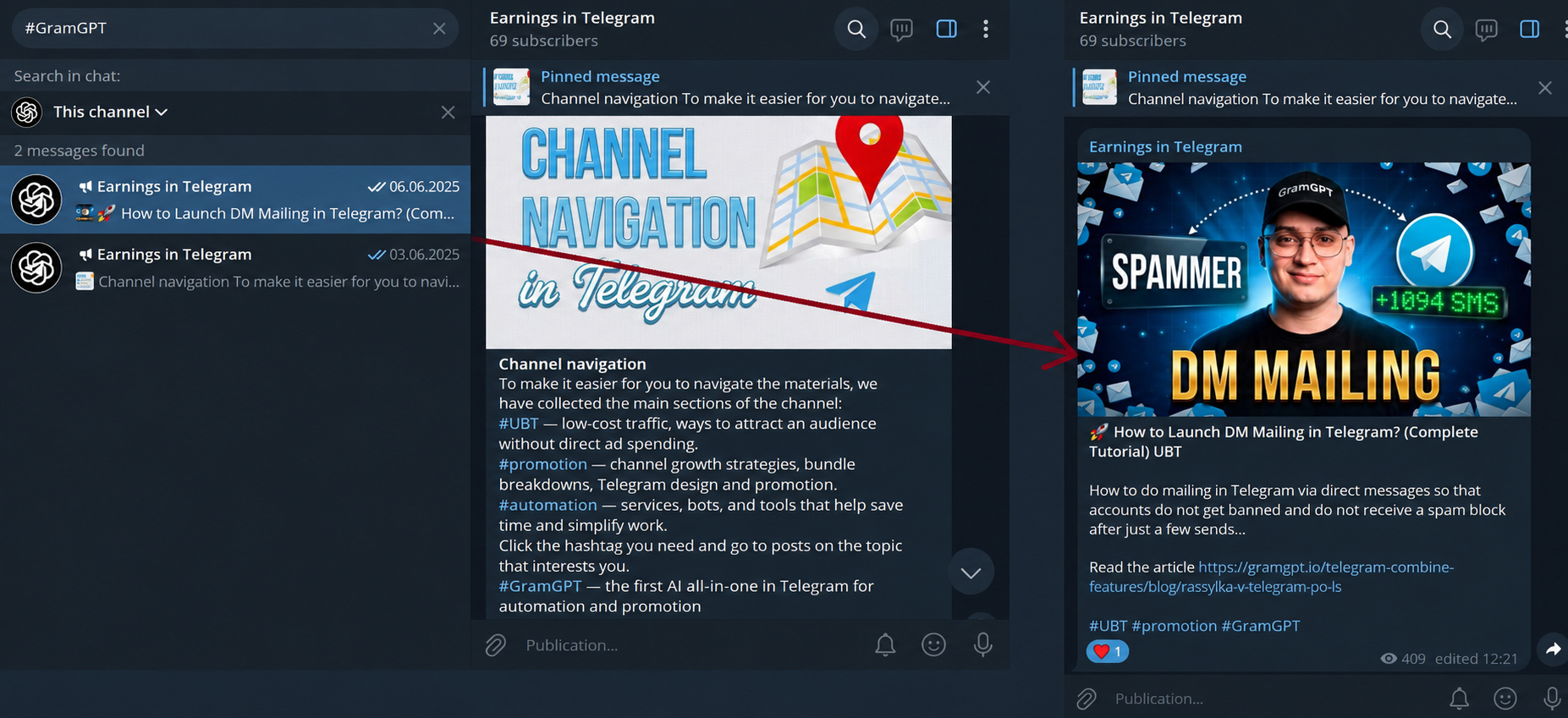Close pinned message bar in right chat

[x=1545, y=88]
